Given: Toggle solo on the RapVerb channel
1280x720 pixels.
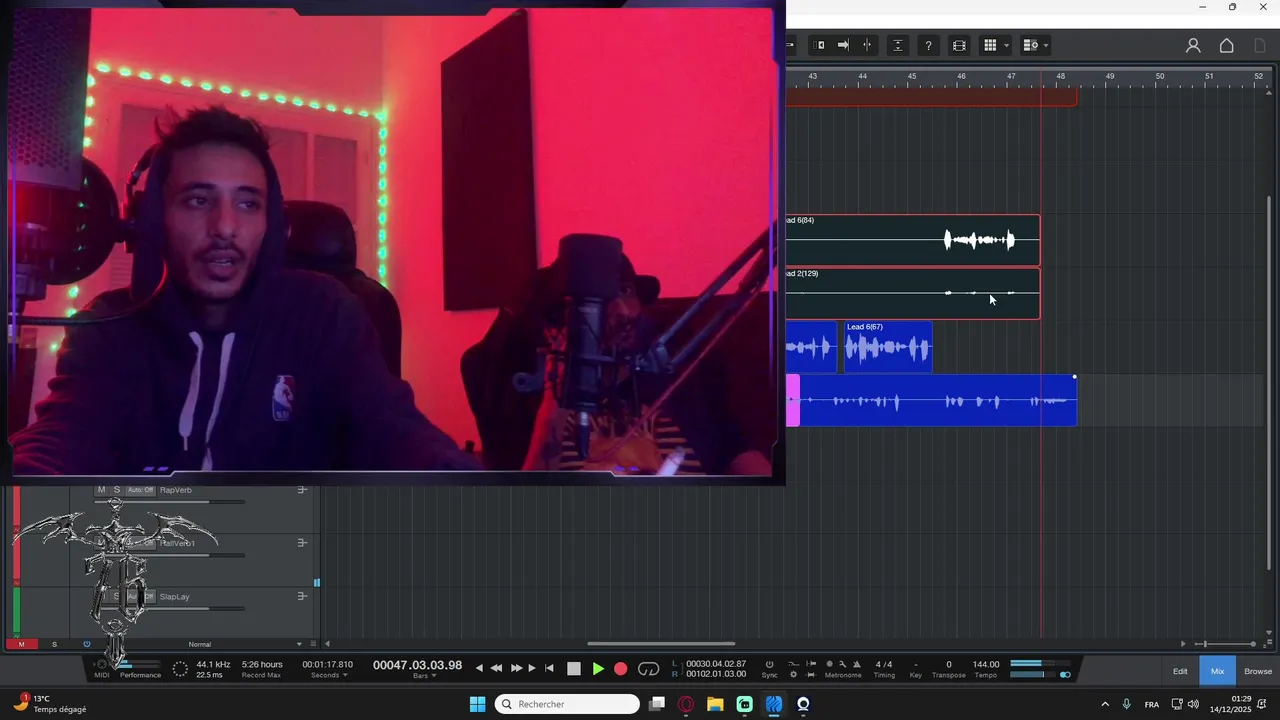Looking at the screenshot, I should pyautogui.click(x=116, y=490).
